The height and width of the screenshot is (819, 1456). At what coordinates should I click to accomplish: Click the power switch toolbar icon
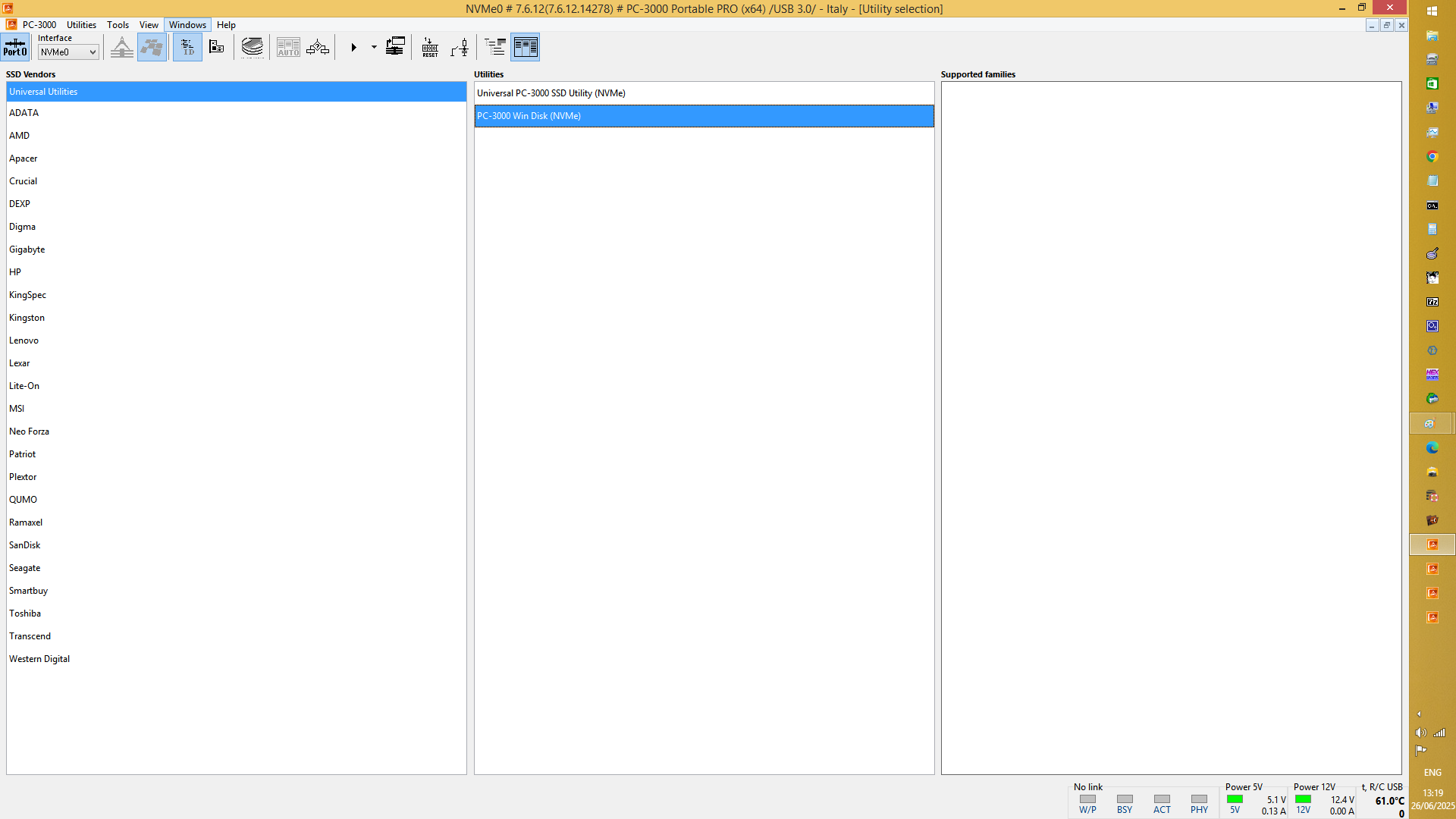[460, 47]
